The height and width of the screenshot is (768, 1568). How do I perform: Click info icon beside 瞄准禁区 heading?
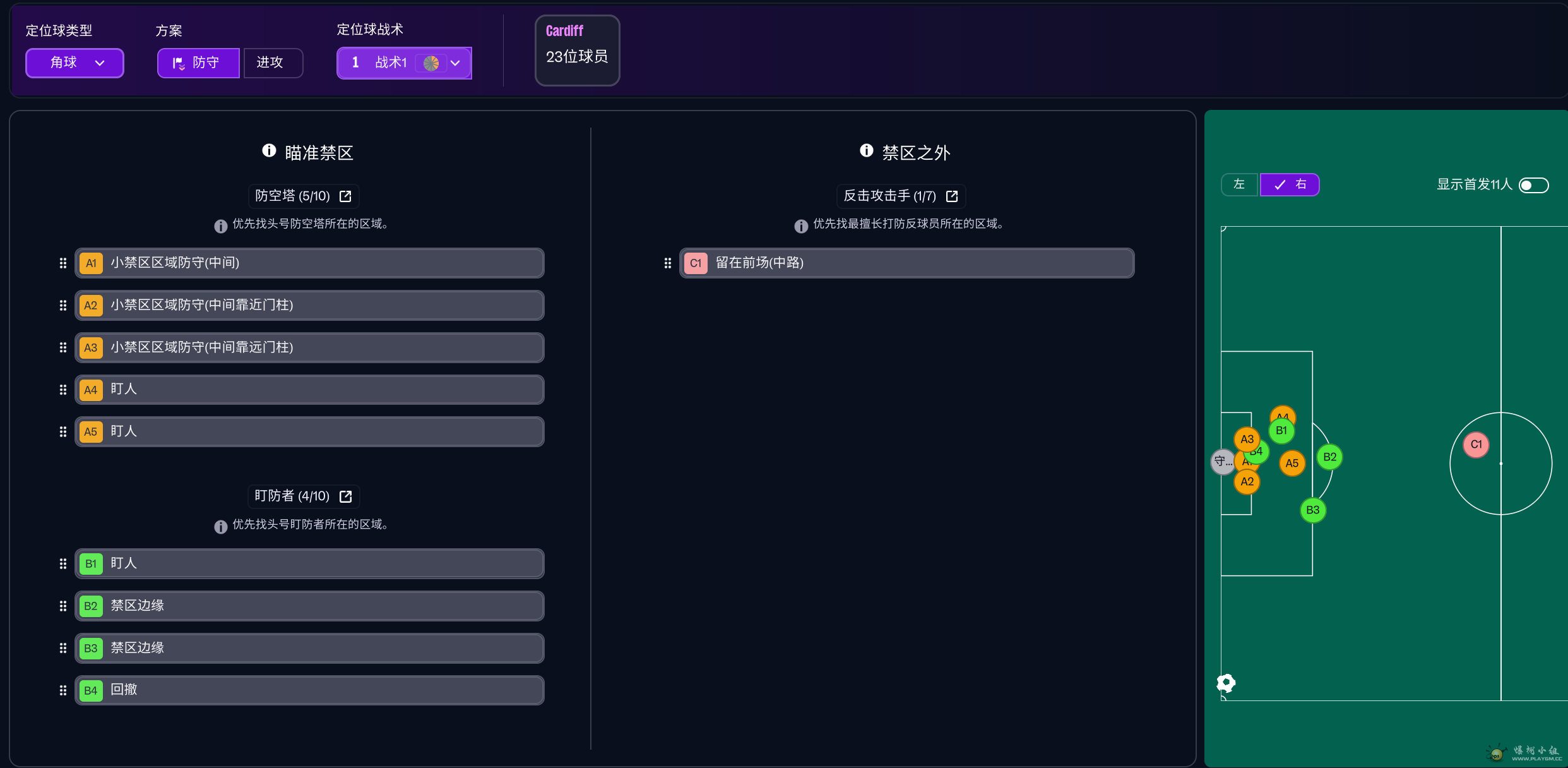click(269, 150)
